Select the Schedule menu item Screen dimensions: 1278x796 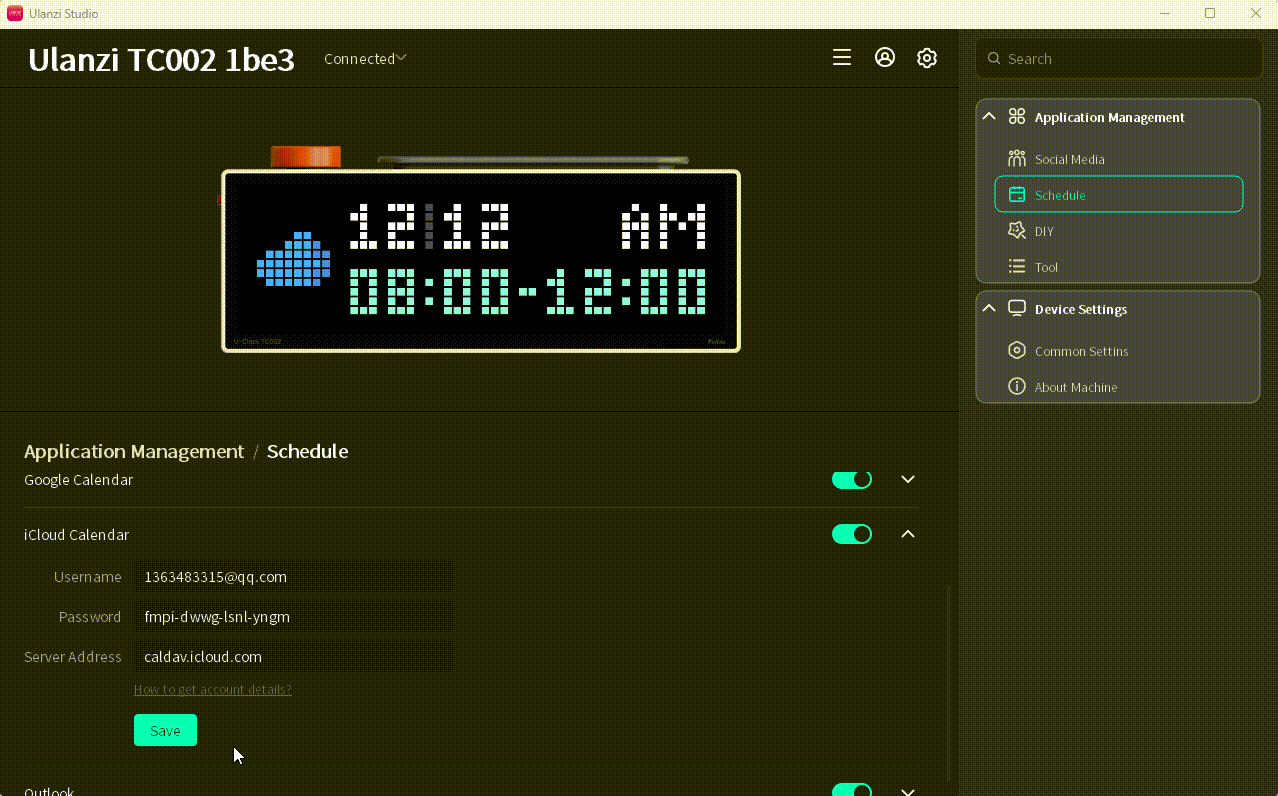pos(1119,195)
